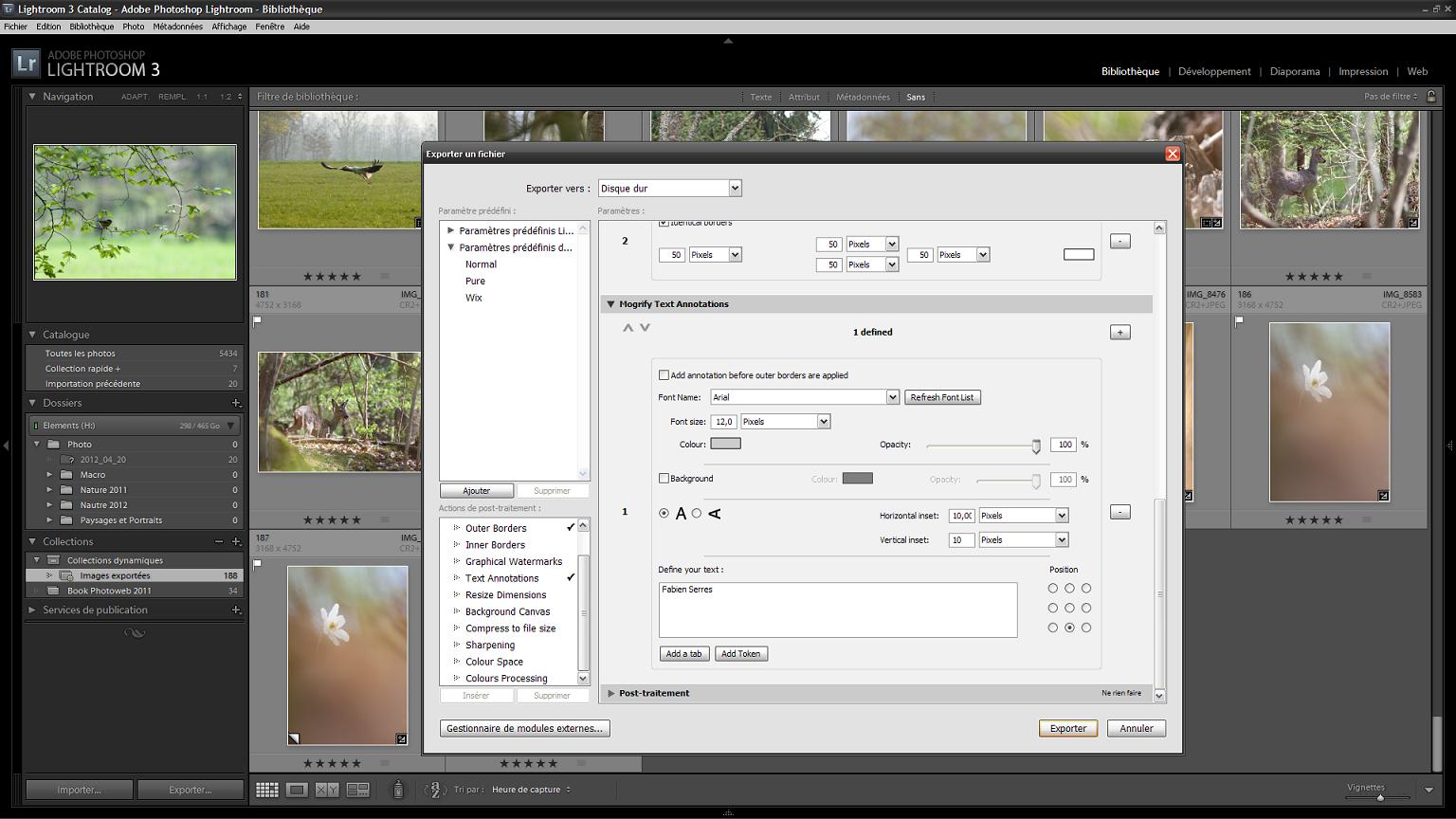
Task: Click the Refresh Font List button
Action: [941, 397]
